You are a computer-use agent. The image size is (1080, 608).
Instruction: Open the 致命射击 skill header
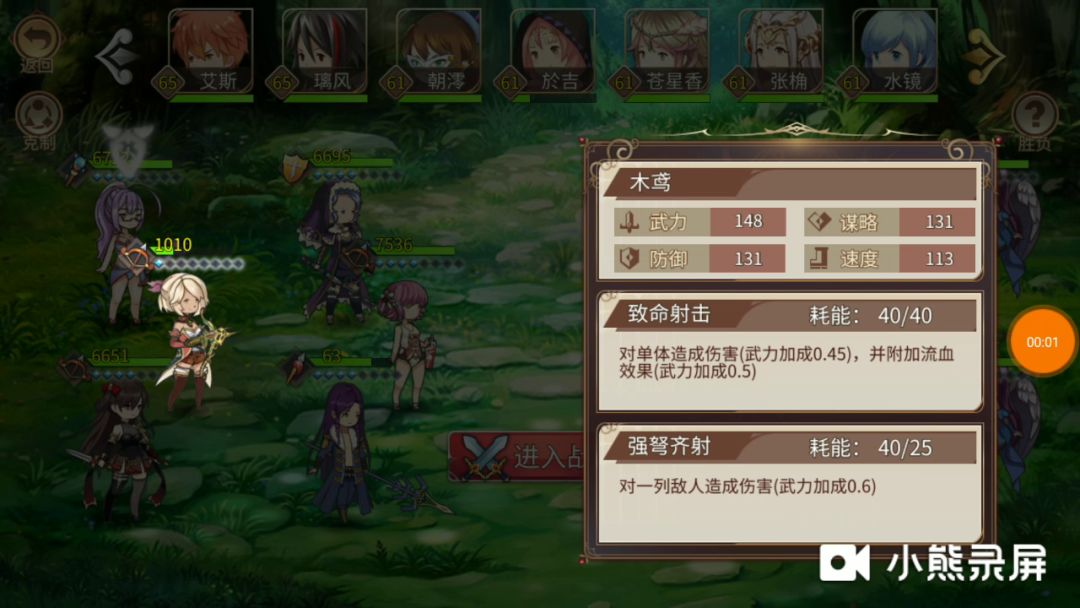pyautogui.click(x=789, y=315)
